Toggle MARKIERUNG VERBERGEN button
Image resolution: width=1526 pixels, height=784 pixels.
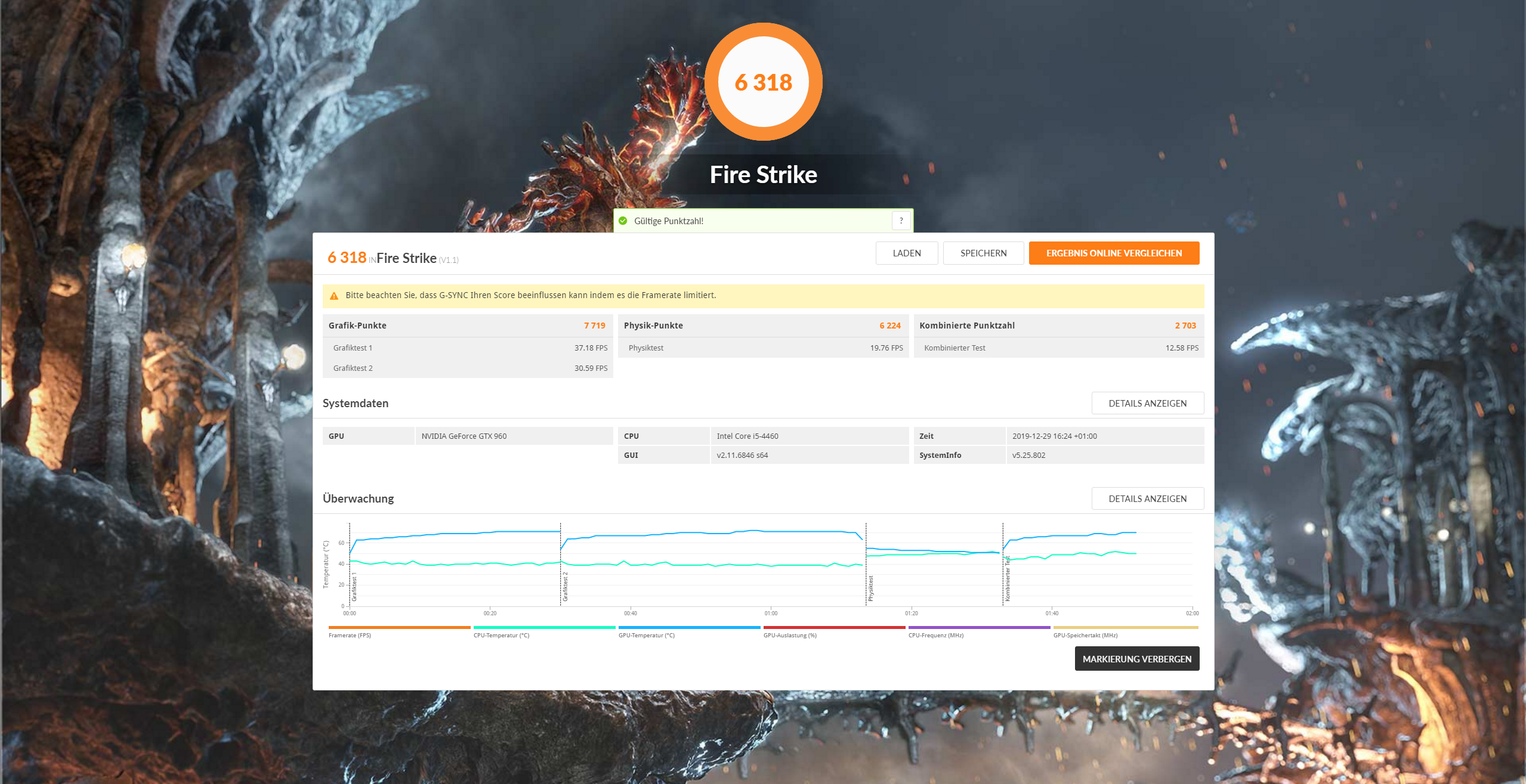(1136, 659)
